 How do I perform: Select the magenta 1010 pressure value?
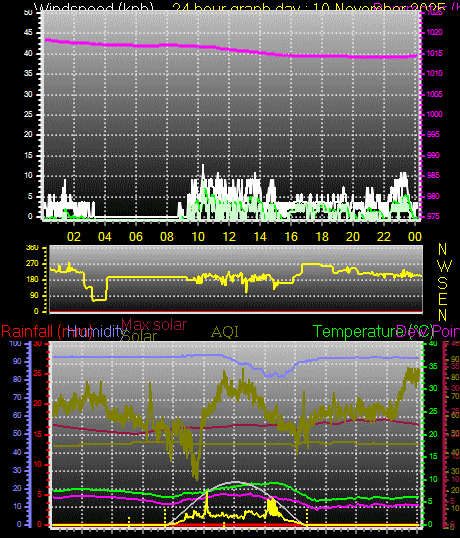[435, 73]
